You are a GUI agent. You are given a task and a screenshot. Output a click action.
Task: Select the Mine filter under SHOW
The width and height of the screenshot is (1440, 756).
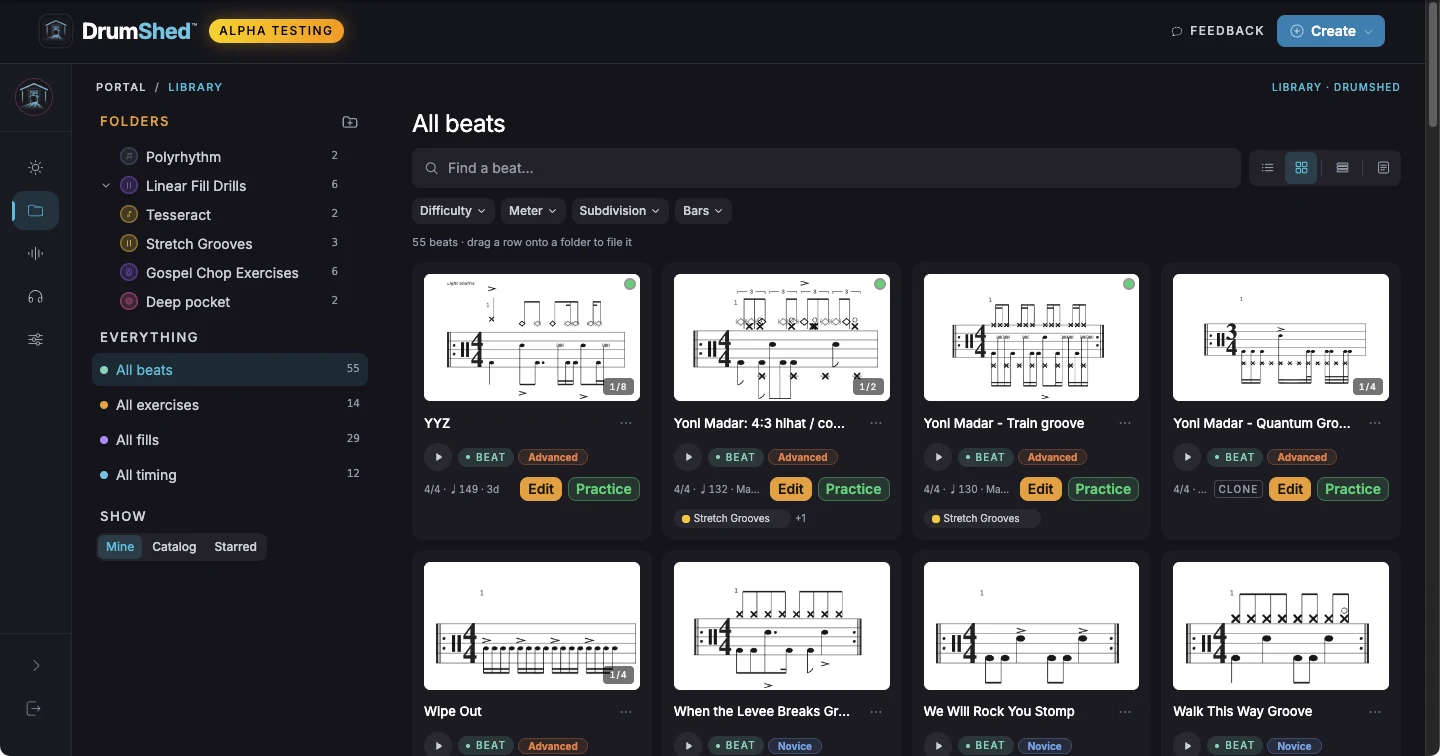[120, 547]
